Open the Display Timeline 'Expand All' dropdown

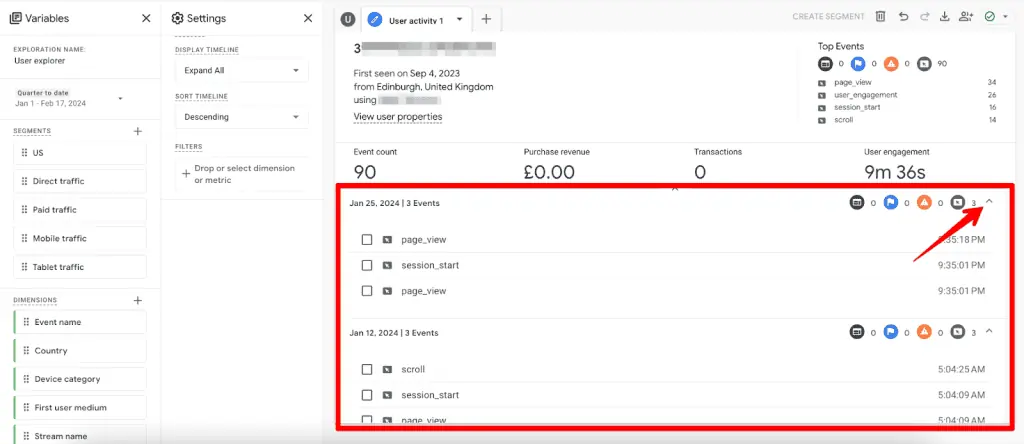(x=242, y=70)
